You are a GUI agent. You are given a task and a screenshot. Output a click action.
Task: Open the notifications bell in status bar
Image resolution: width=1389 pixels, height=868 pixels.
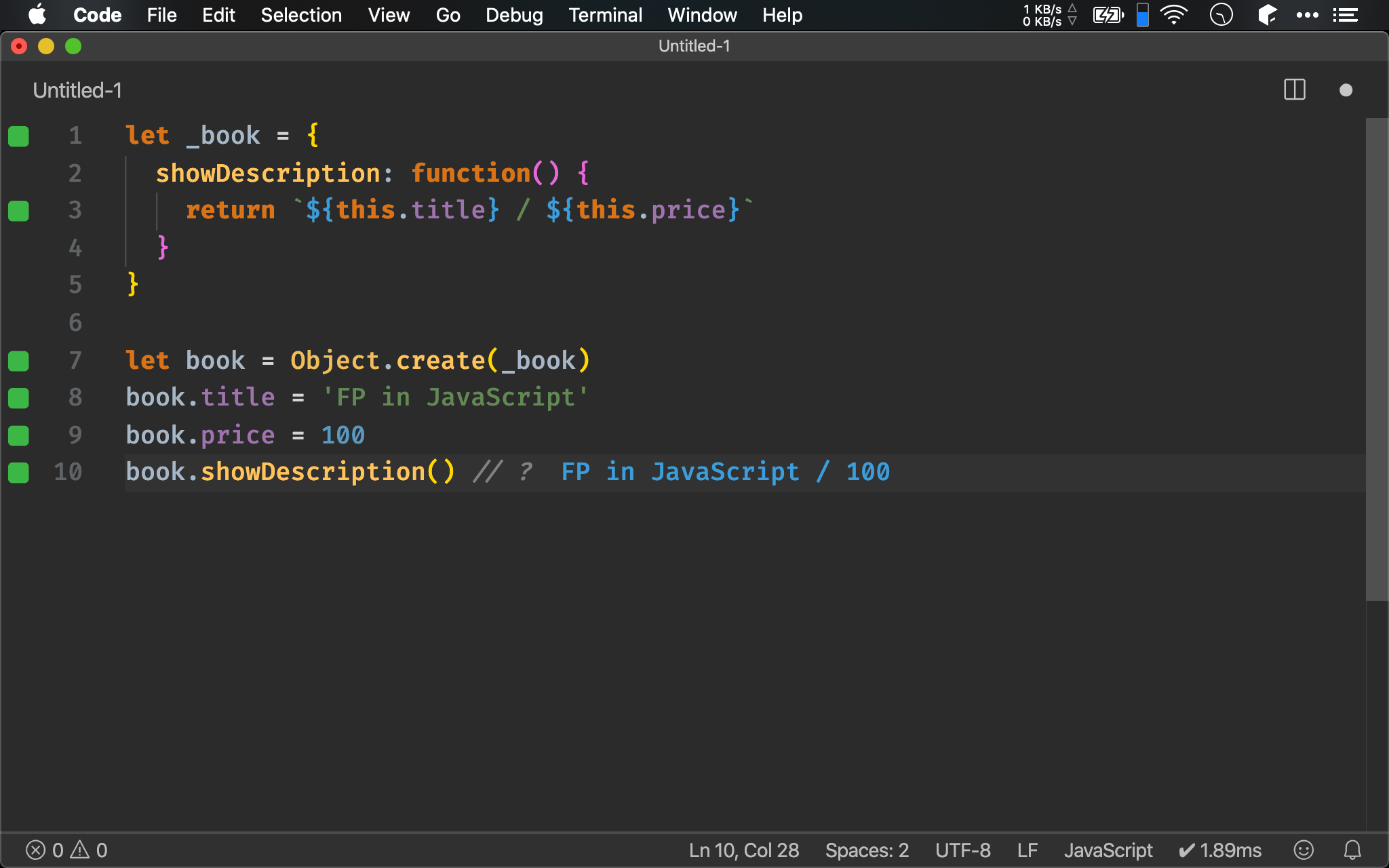pyautogui.click(x=1352, y=850)
